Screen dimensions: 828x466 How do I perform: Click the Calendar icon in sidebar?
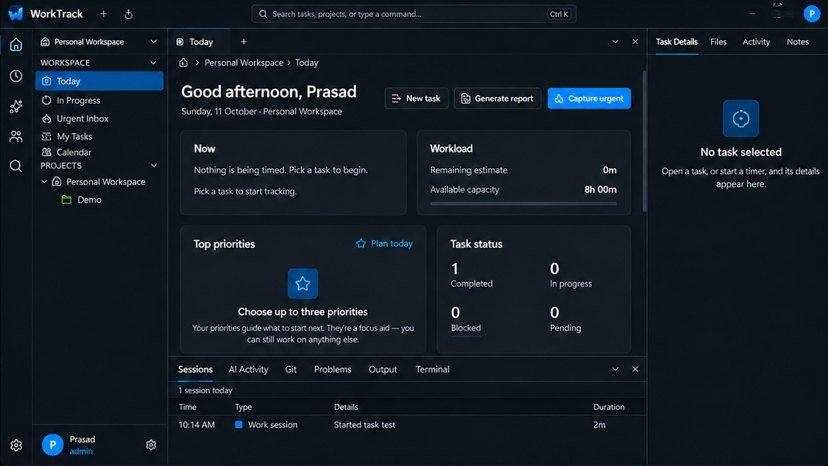click(46, 152)
